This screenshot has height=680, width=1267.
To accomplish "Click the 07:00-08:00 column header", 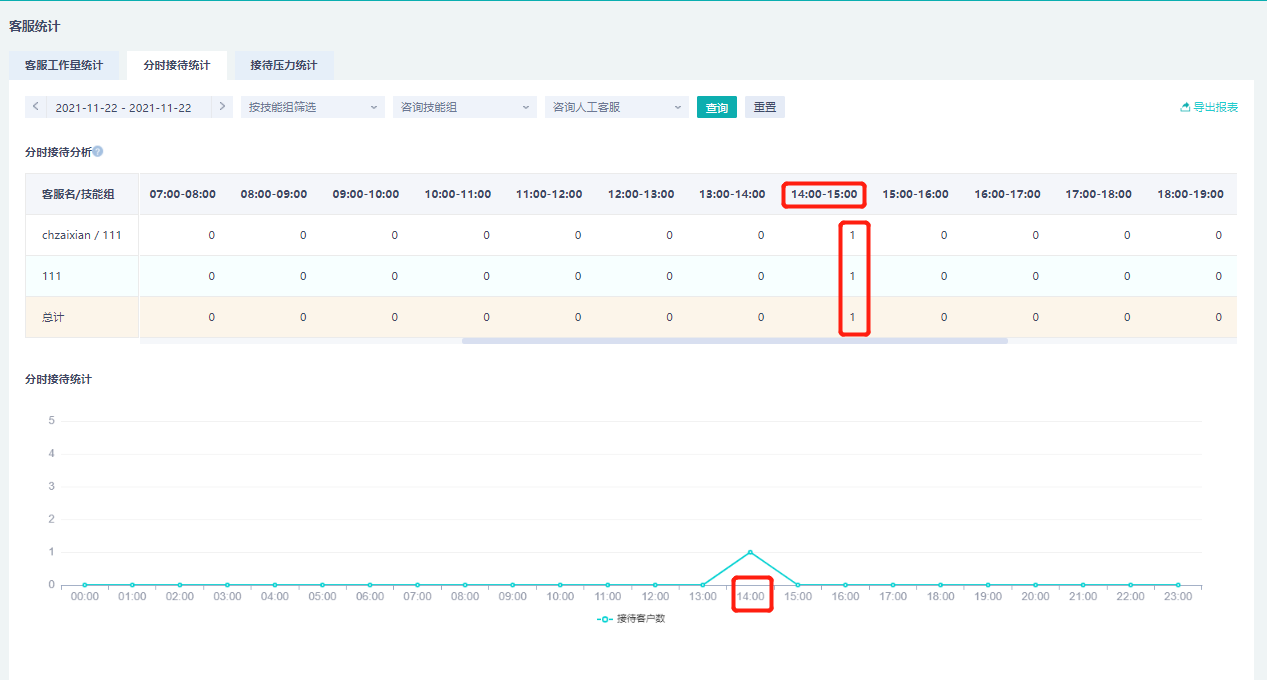I will pyautogui.click(x=183, y=194).
